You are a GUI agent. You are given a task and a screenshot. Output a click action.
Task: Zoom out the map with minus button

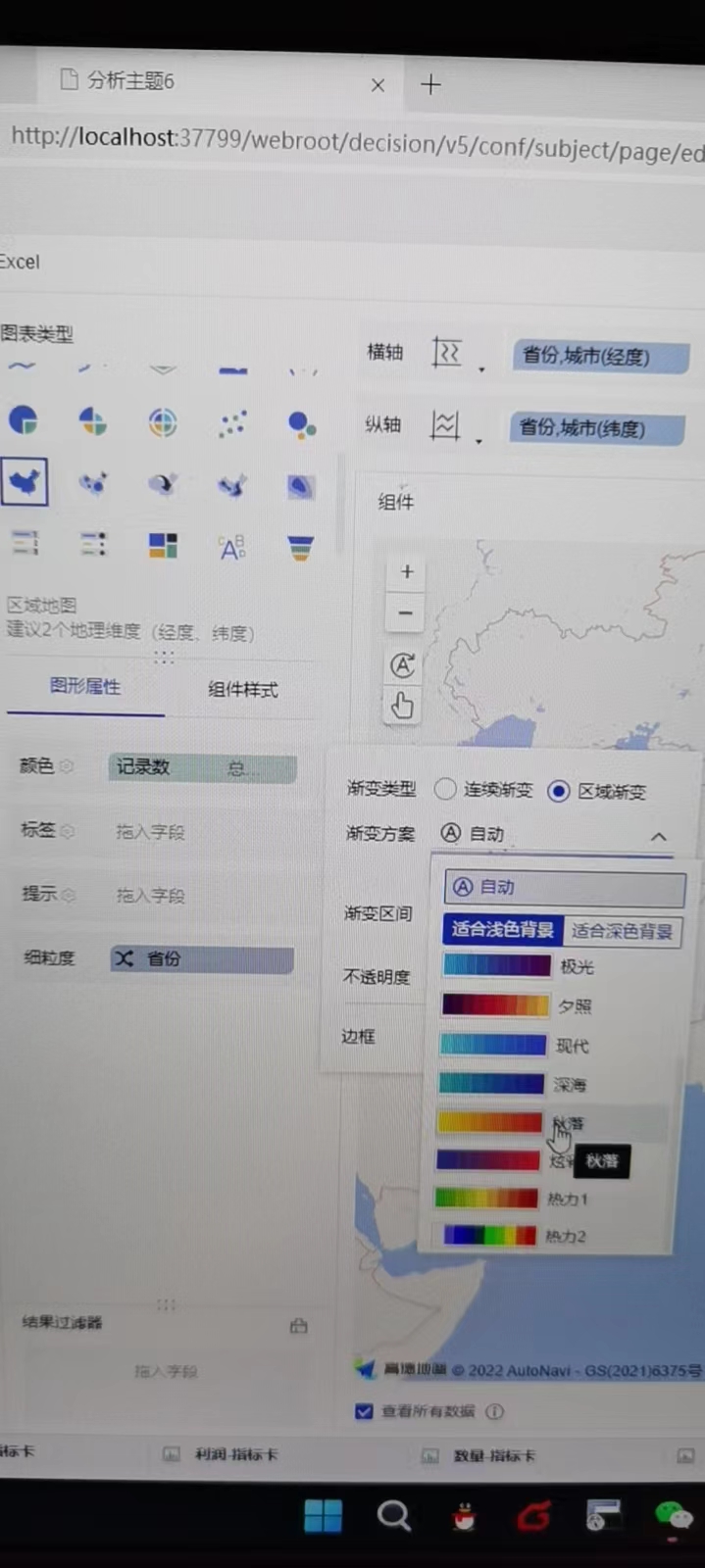[405, 613]
